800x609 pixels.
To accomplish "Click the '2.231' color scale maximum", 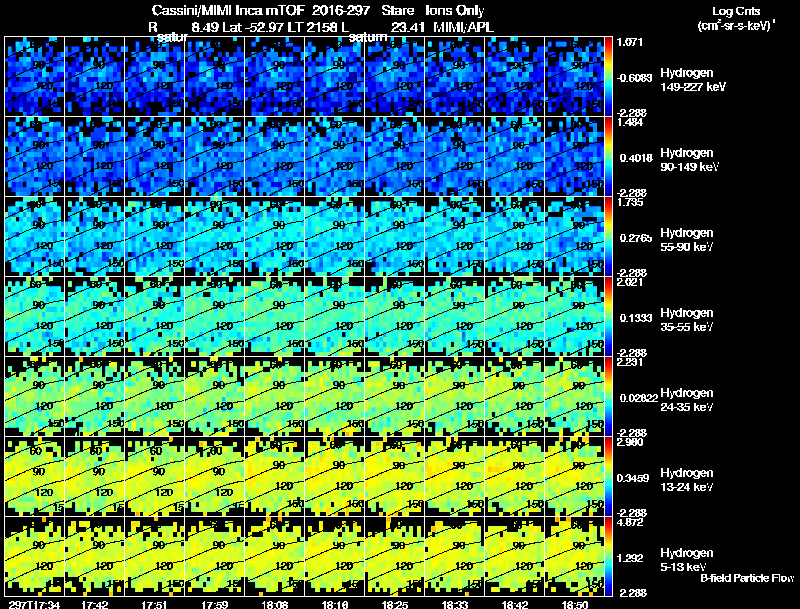I will 630,362.
